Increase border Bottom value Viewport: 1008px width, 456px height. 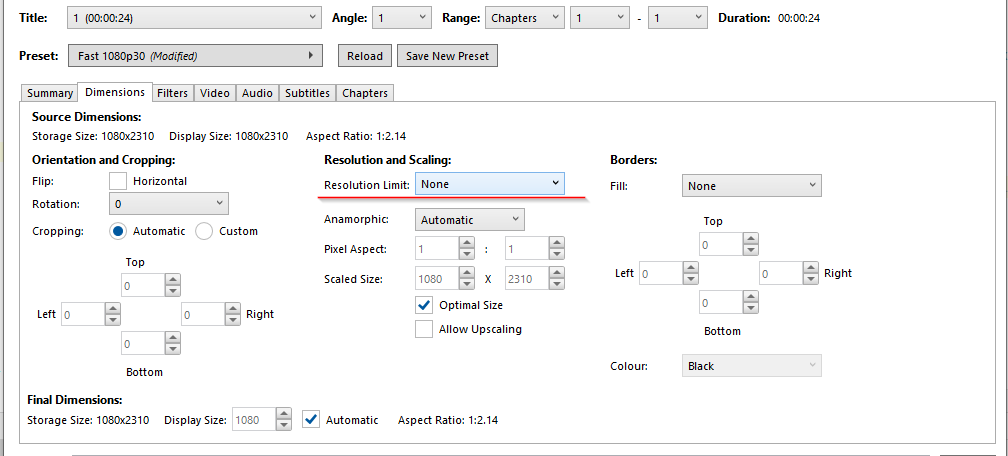pos(750,297)
